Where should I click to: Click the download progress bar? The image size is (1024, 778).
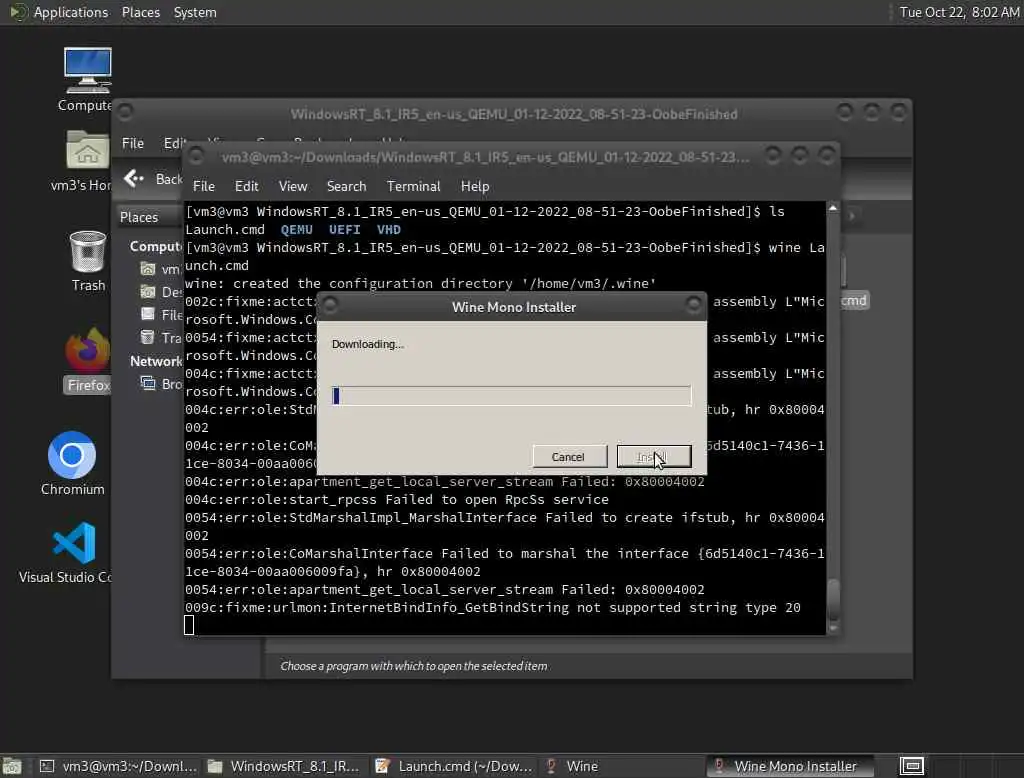pos(511,395)
